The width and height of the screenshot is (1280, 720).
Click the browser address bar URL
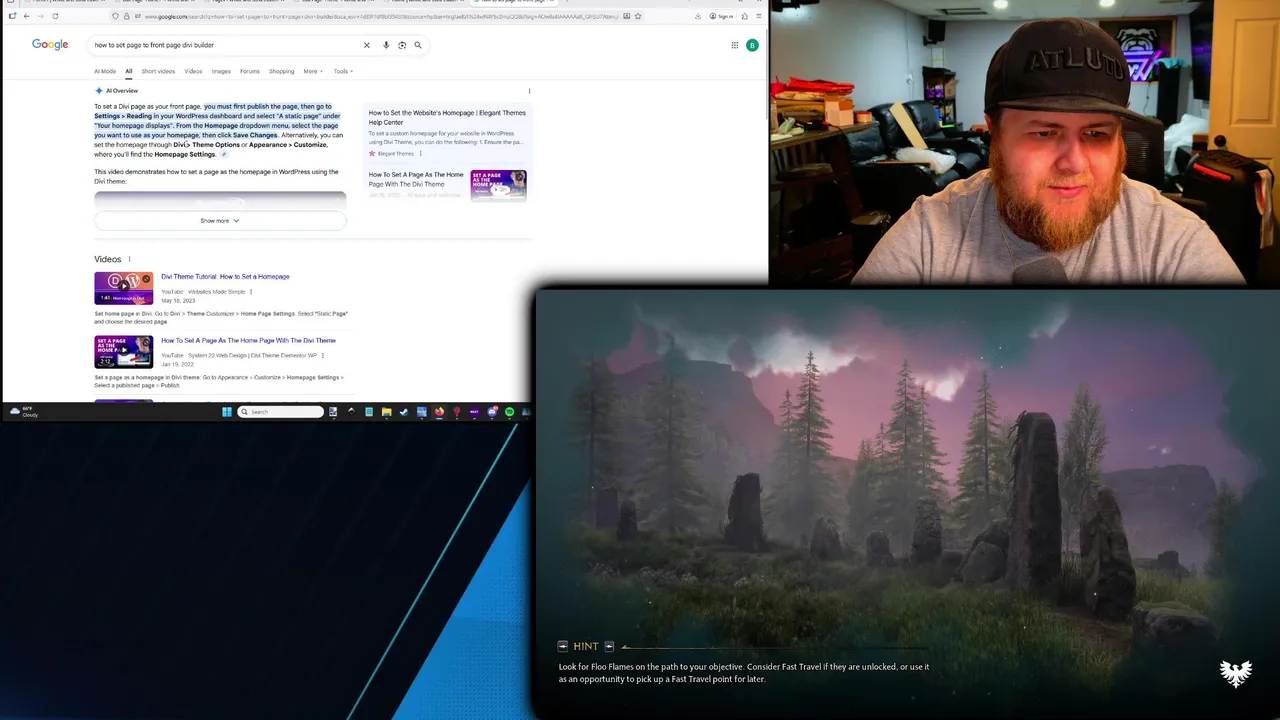[380, 16]
